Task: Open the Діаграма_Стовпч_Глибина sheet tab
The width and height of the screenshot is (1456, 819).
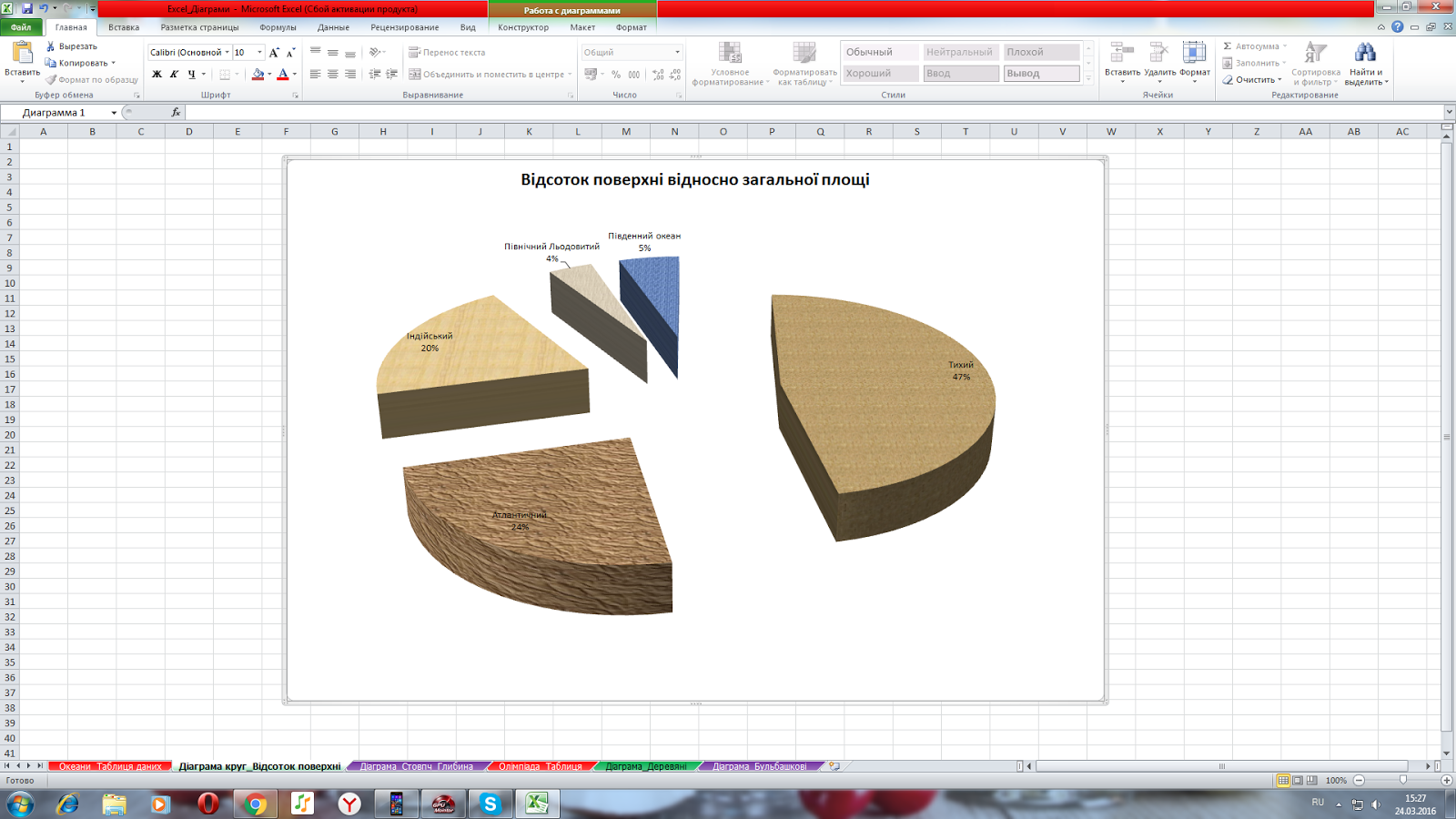Action: click(x=417, y=766)
